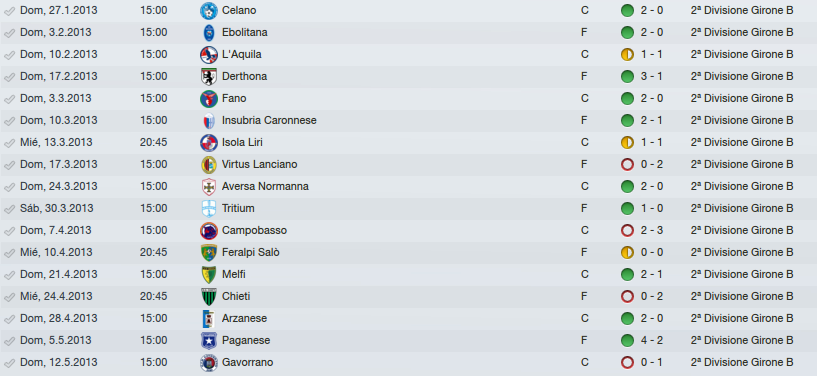817x376 pixels.
Task: Click the L'Aquila team badge
Action: coord(209,55)
